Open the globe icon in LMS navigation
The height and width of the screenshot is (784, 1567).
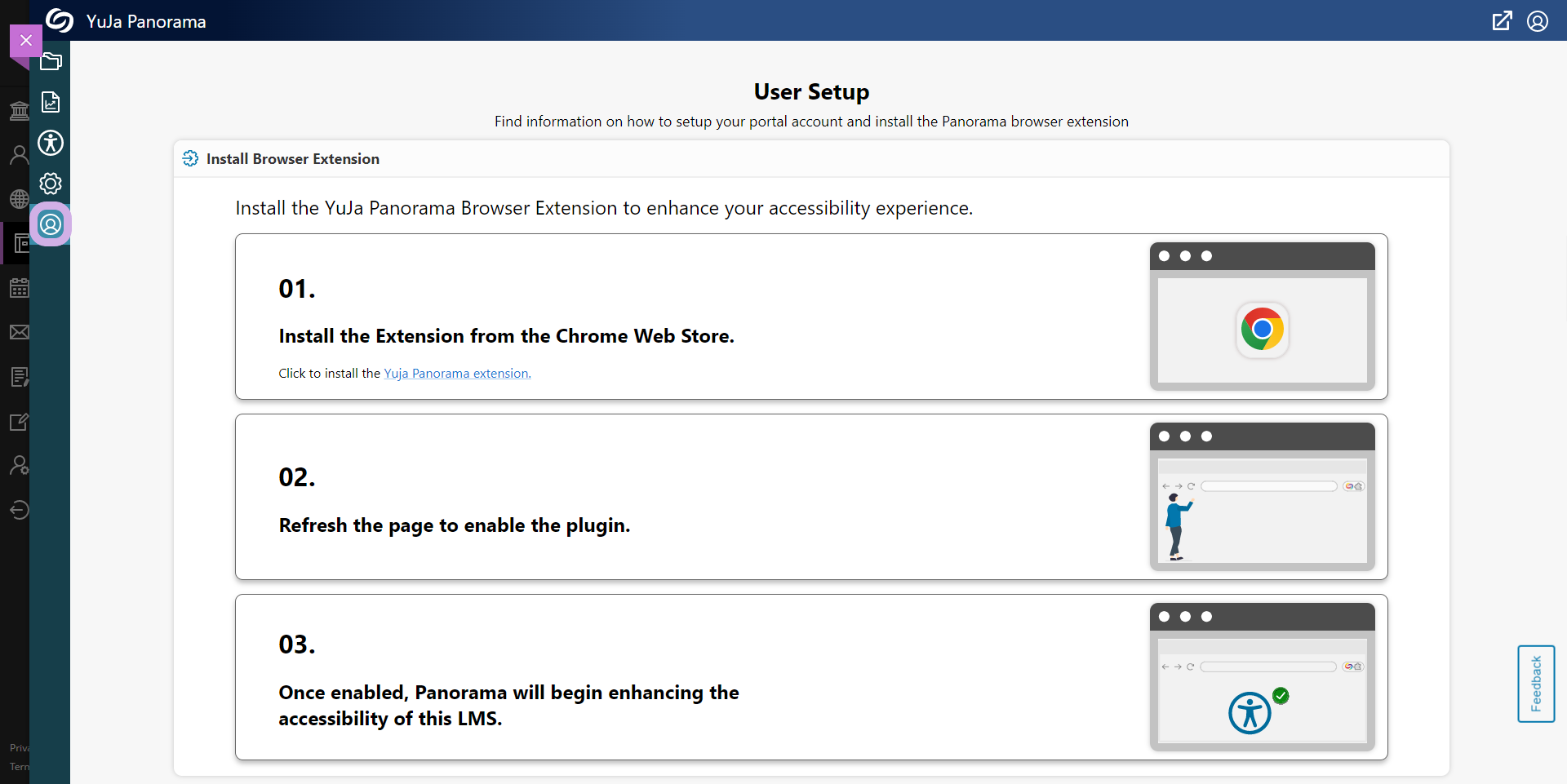point(19,198)
